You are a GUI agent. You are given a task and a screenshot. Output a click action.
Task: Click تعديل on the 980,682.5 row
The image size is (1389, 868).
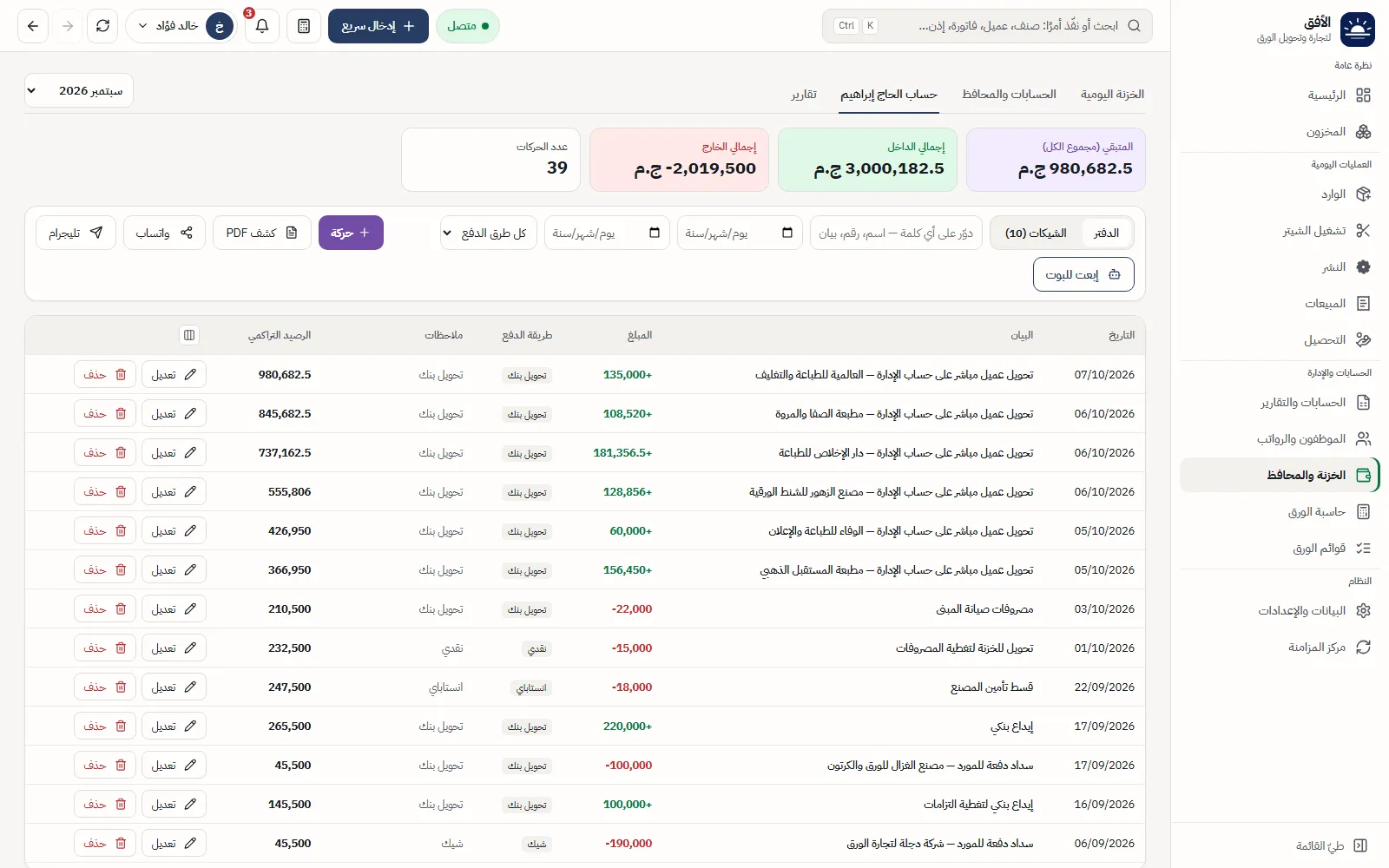174,375
